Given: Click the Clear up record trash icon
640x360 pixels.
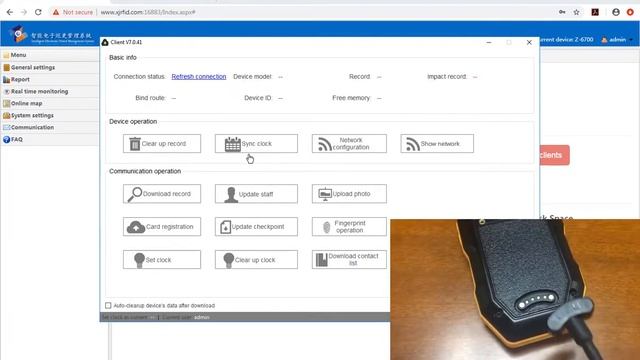Looking at the screenshot, I should [x=135, y=144].
